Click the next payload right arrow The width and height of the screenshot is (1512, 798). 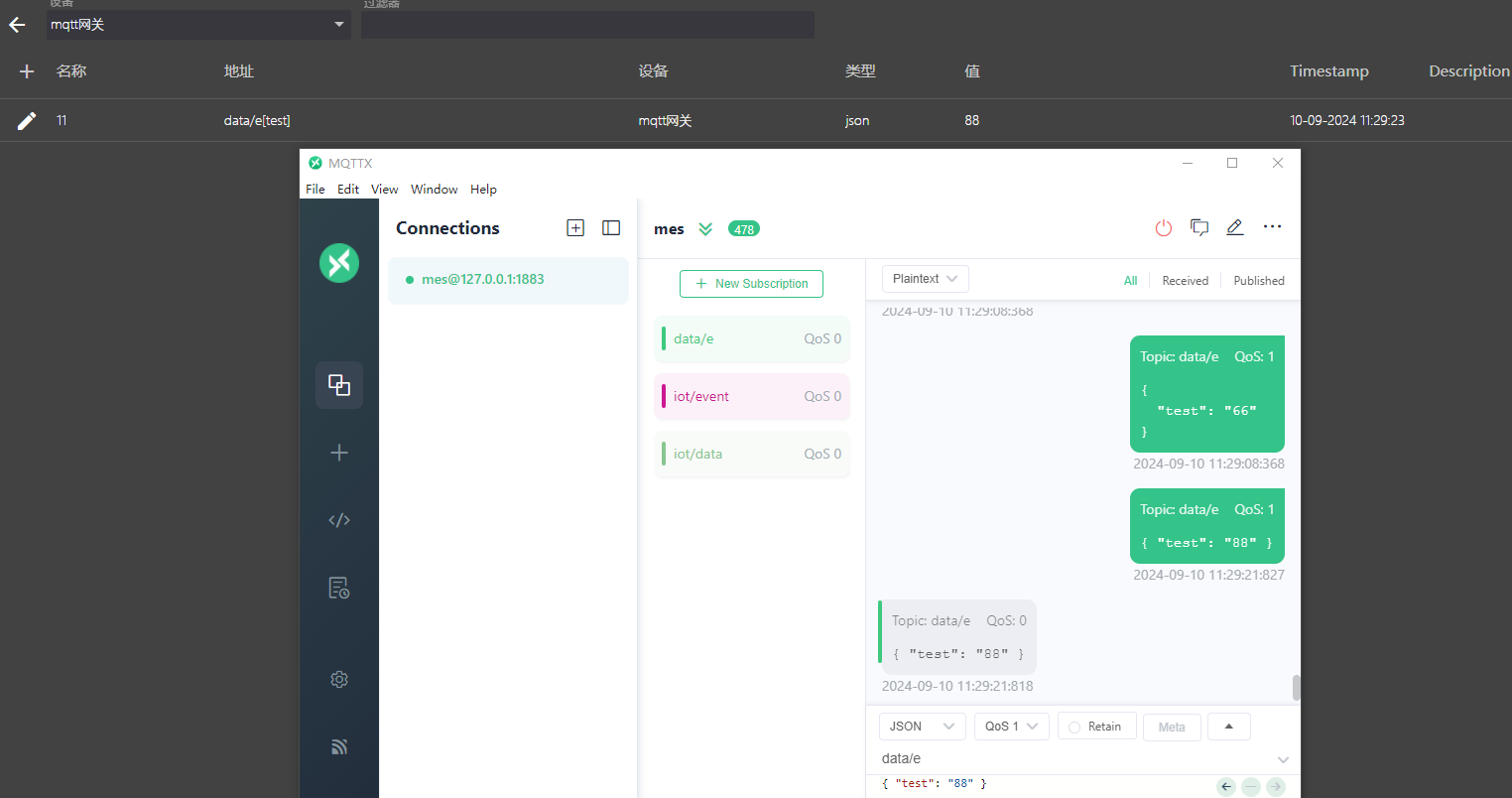pos(1276,787)
